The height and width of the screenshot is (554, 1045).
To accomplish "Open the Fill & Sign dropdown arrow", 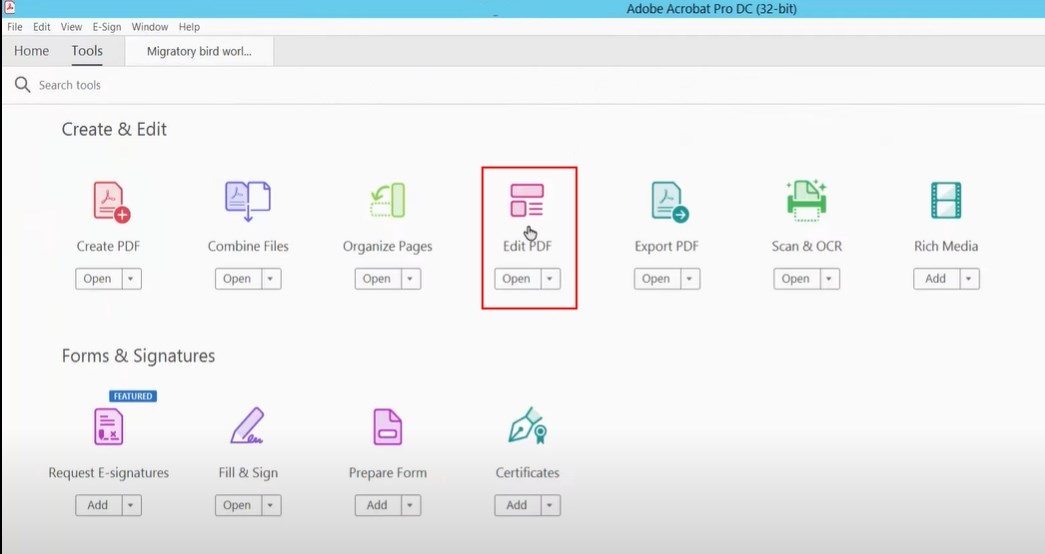I will [271, 505].
